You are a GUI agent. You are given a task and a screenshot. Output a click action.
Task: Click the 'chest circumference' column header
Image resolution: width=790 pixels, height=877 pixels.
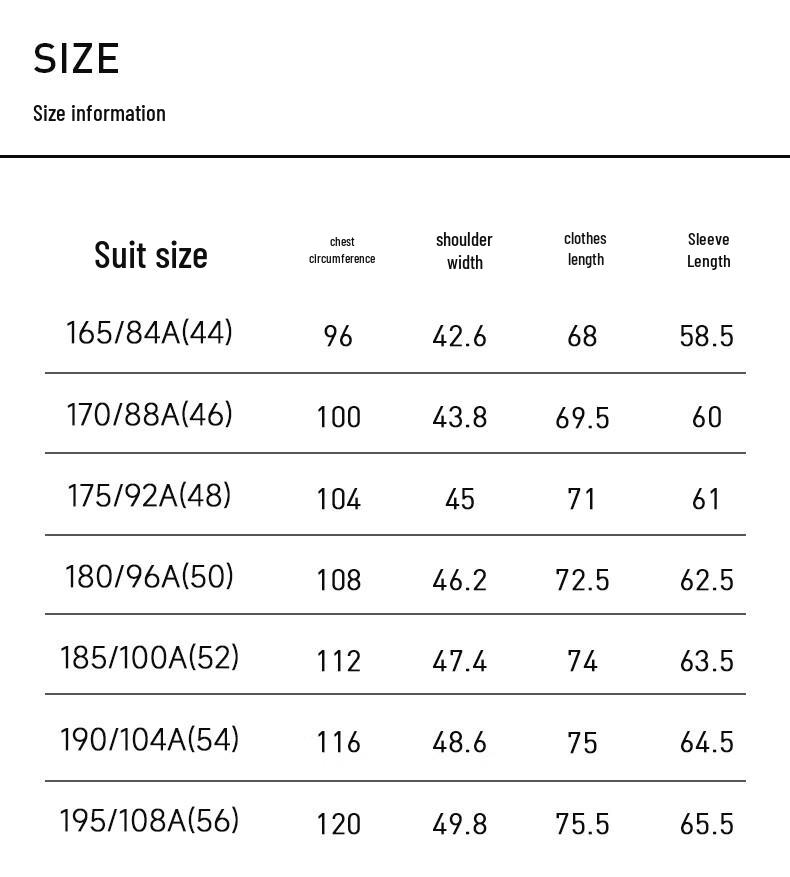point(342,250)
